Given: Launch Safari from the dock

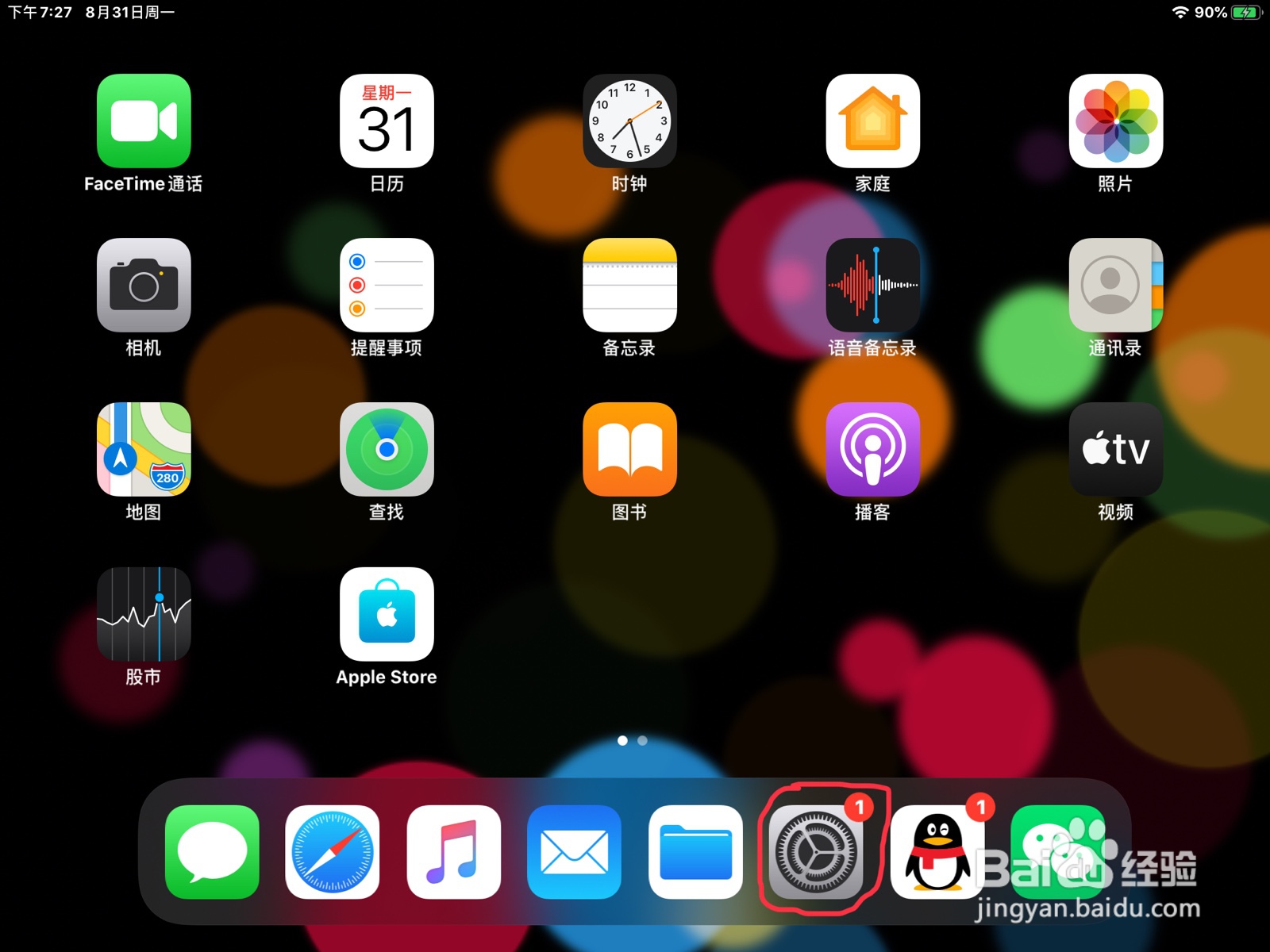Looking at the screenshot, I should (333, 852).
